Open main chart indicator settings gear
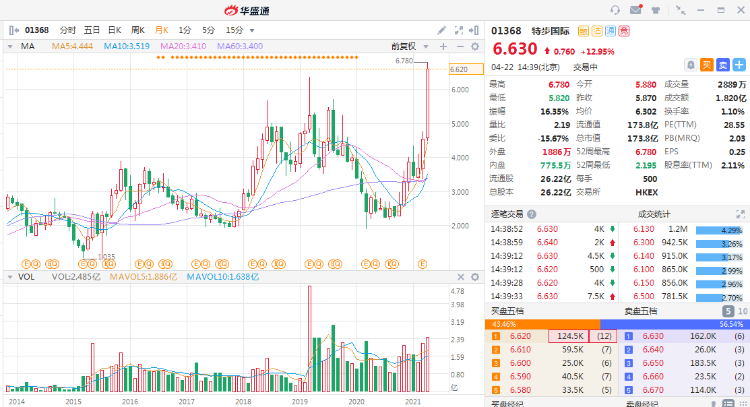Viewport: 750px width, 407px height. (x=475, y=46)
